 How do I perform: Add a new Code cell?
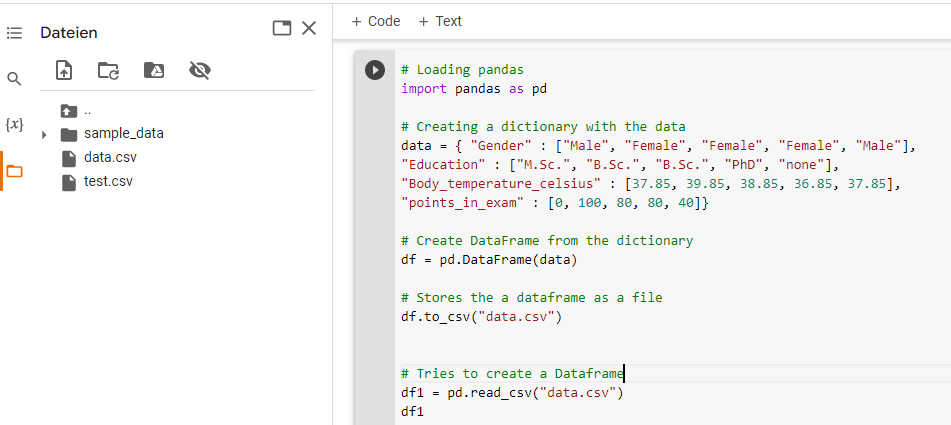[x=376, y=21]
